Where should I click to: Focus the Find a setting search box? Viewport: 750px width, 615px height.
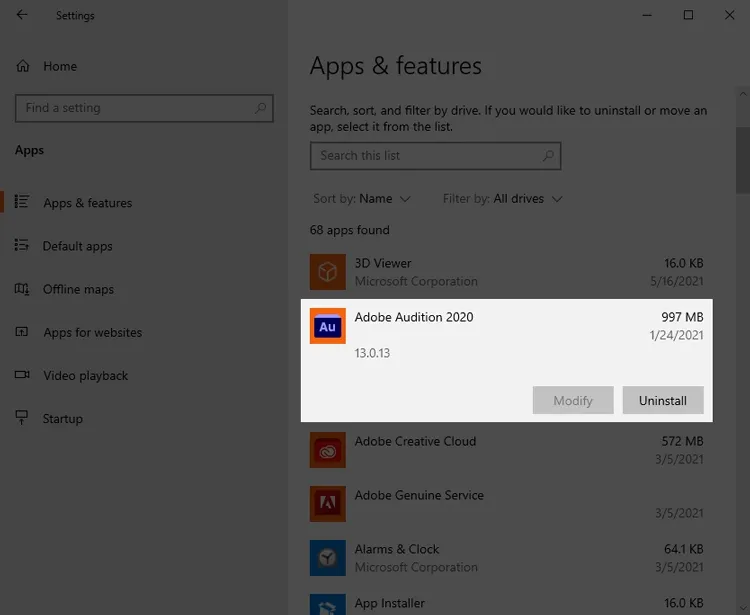[x=144, y=108]
